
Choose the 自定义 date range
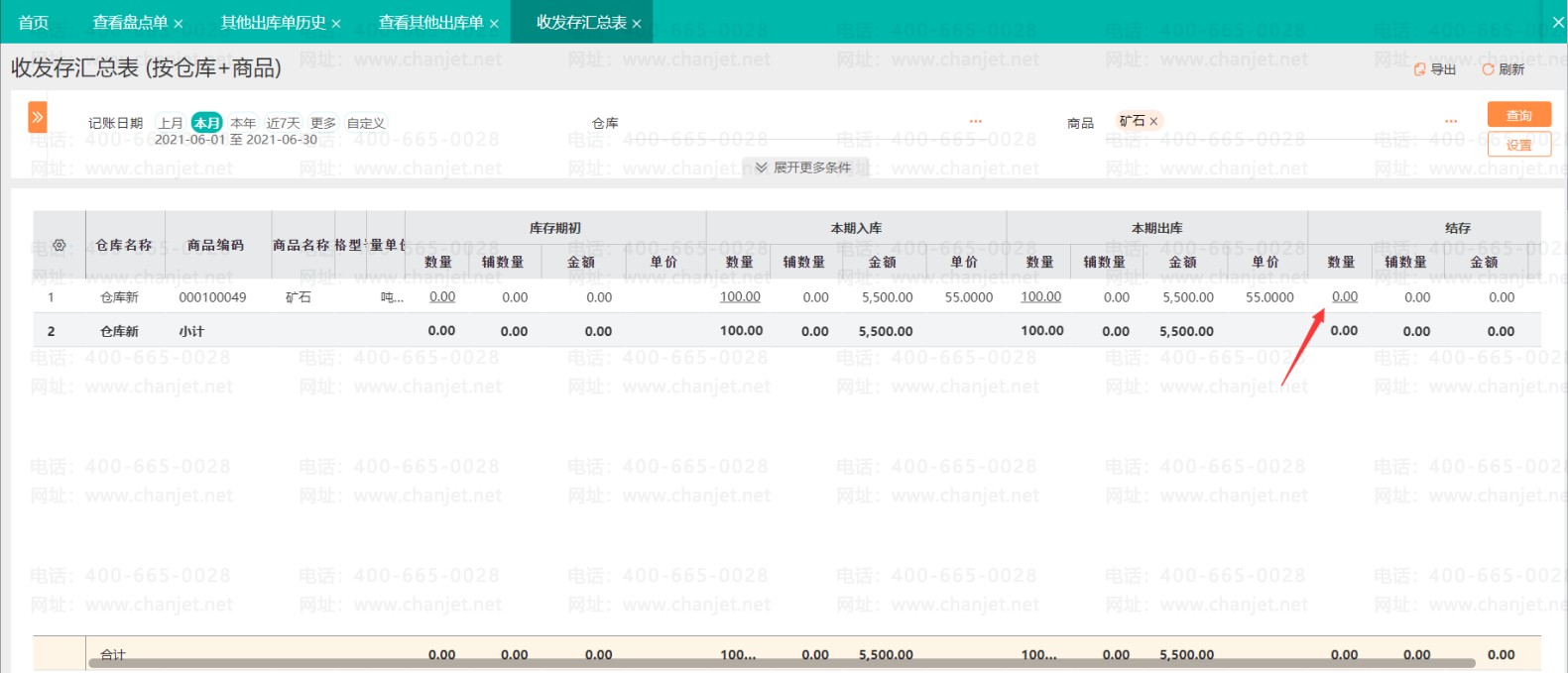(x=366, y=123)
